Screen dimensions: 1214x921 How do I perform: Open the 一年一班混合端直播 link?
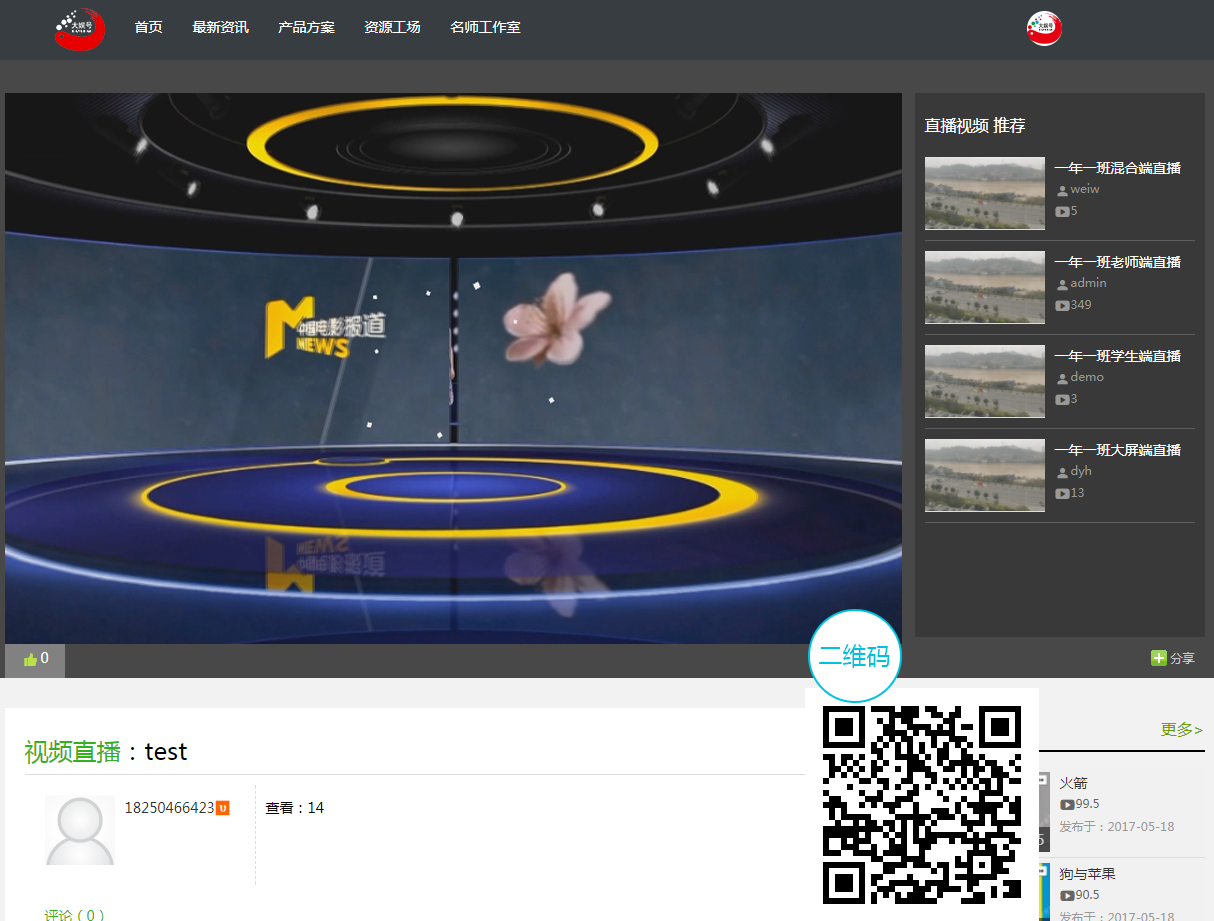coord(1118,168)
